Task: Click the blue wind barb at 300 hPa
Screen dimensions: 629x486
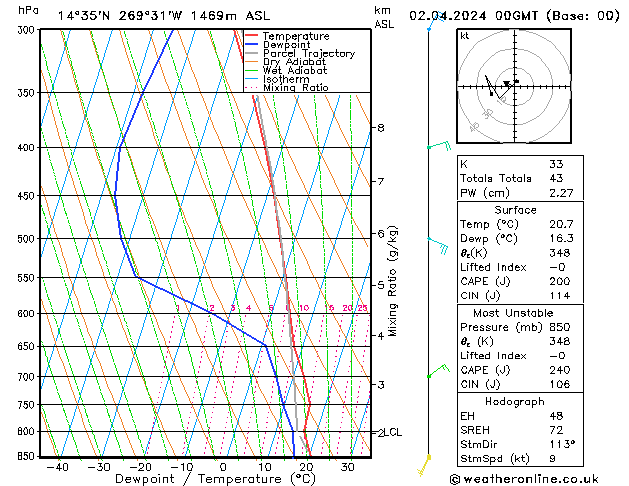Action: pos(436,22)
